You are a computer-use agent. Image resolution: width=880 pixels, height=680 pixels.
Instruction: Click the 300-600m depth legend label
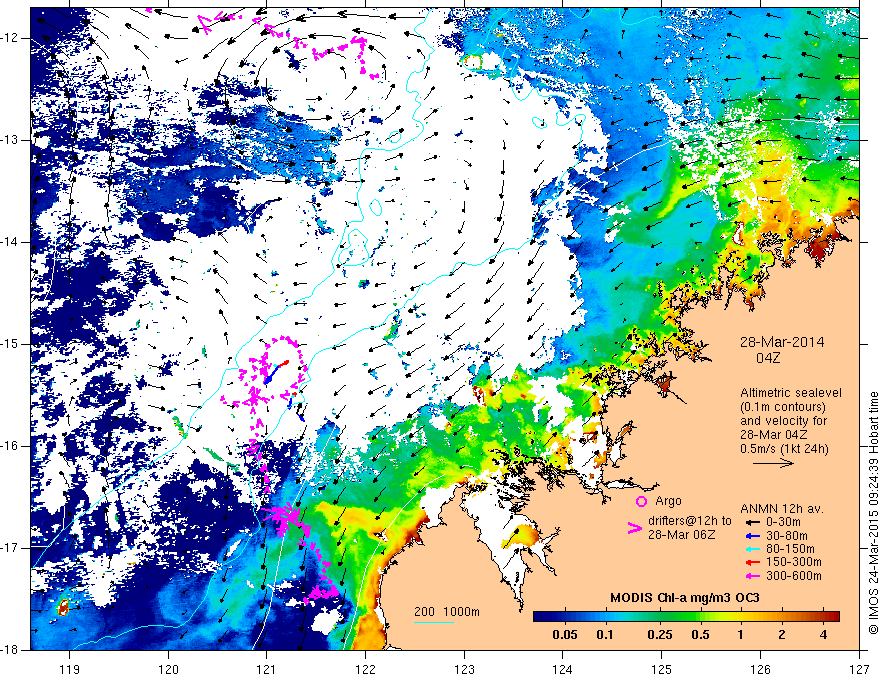(794, 576)
